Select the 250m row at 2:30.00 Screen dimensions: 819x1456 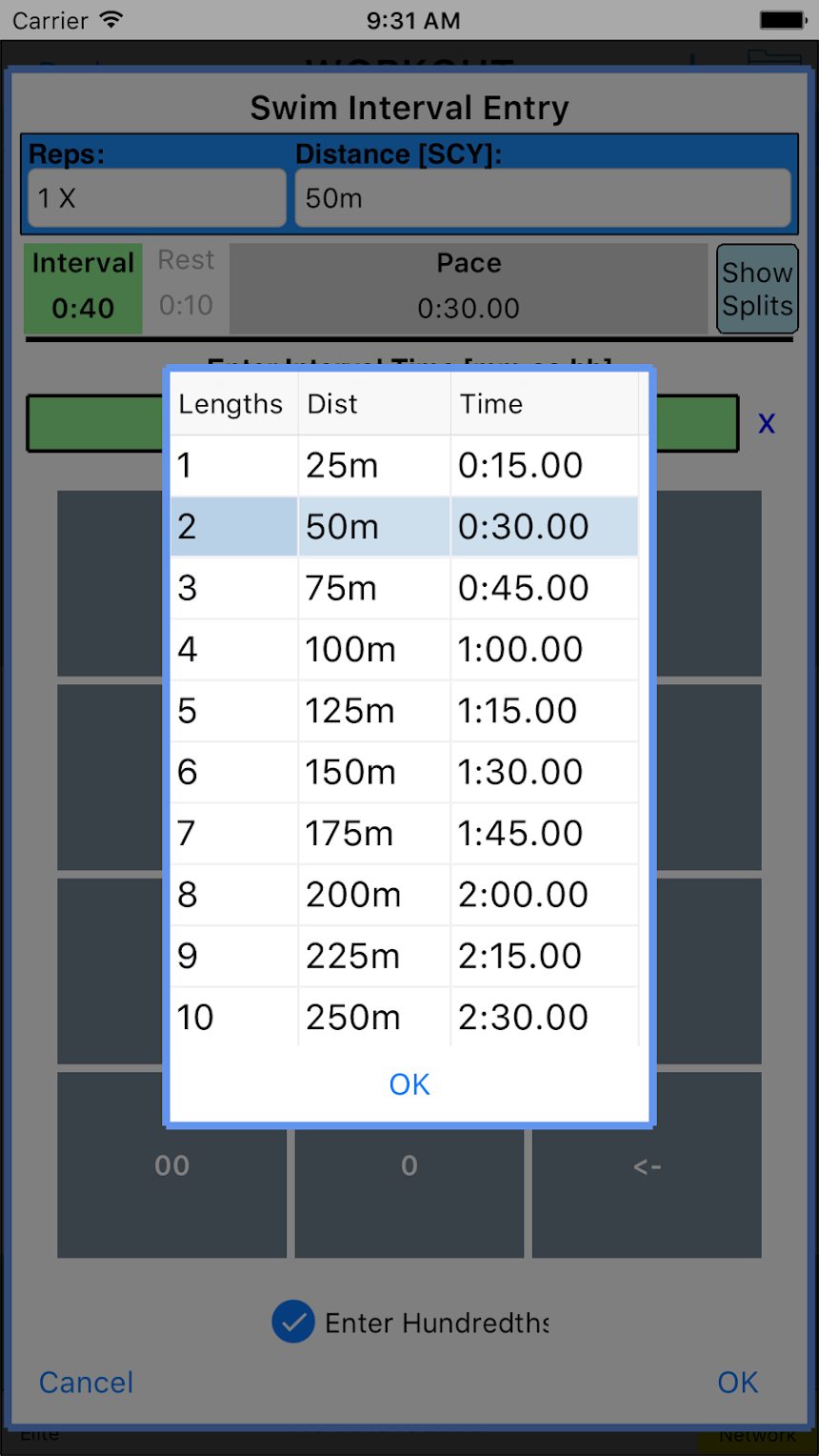pyautogui.click(x=405, y=1018)
